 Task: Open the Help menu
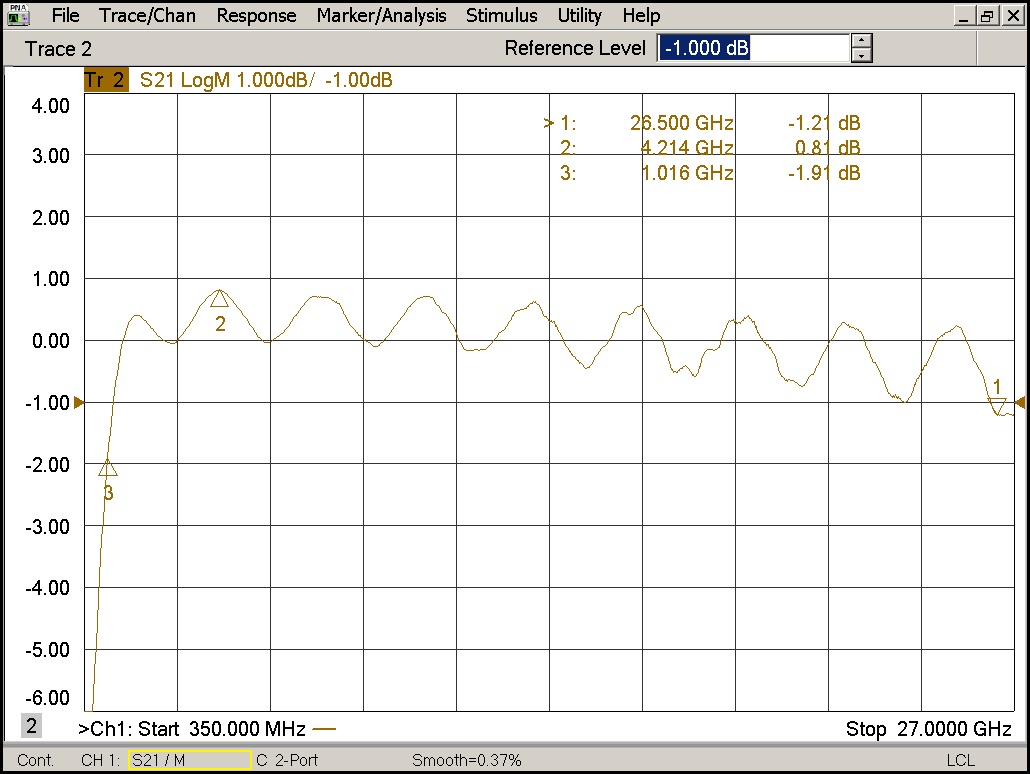pos(641,15)
